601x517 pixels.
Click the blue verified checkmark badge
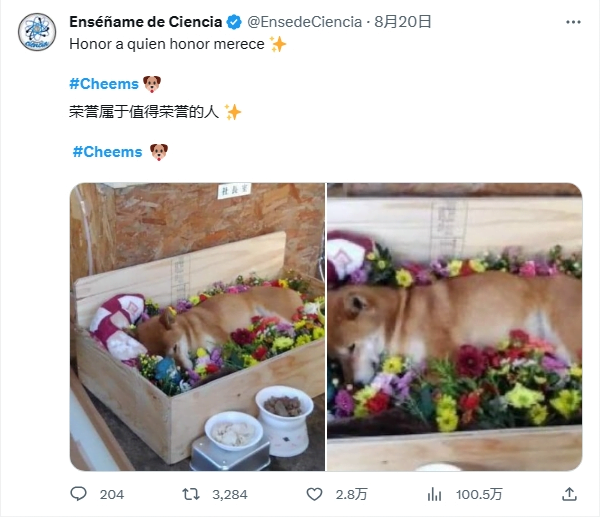(x=234, y=22)
